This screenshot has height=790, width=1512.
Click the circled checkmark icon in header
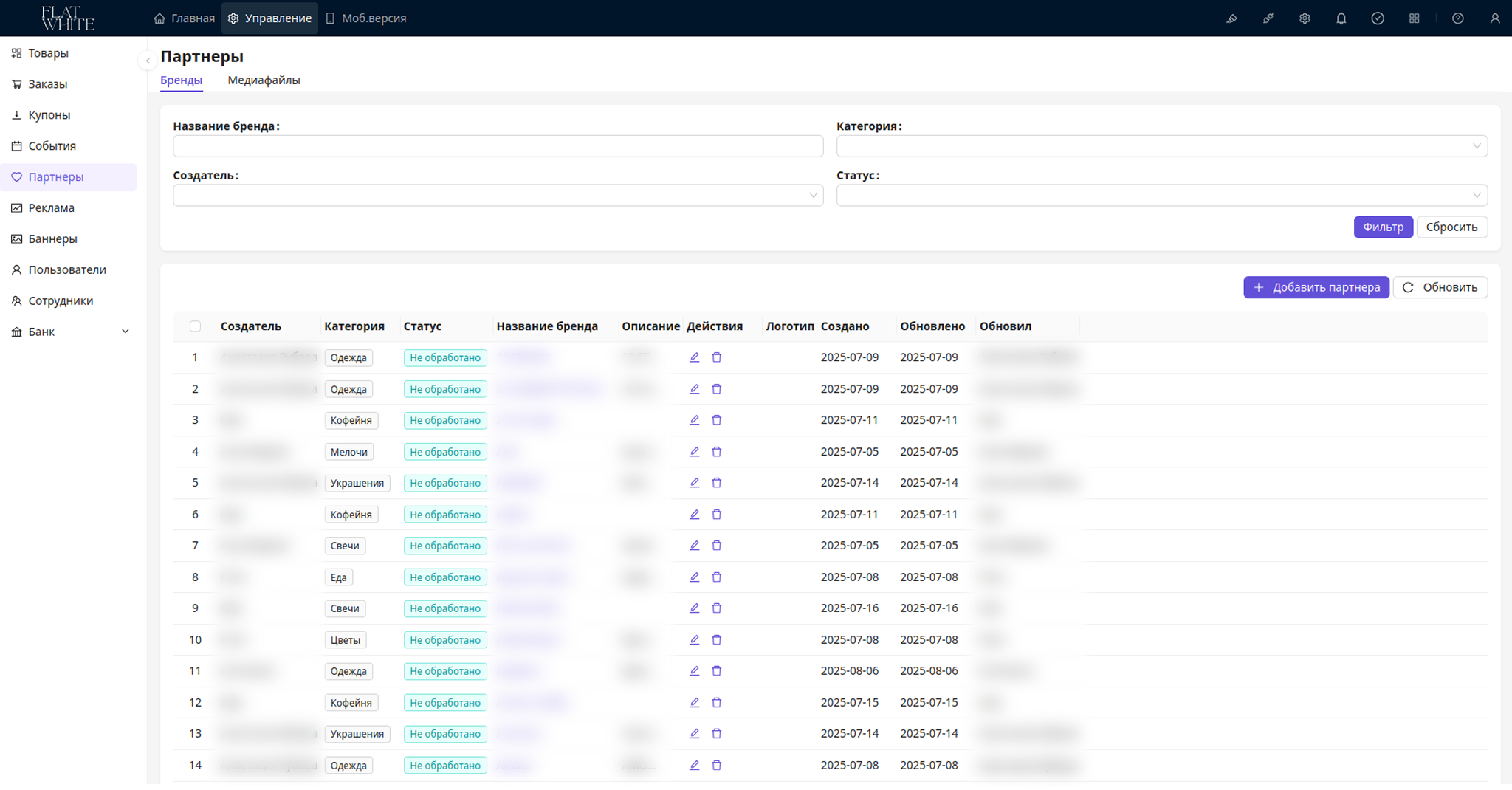[x=1377, y=18]
